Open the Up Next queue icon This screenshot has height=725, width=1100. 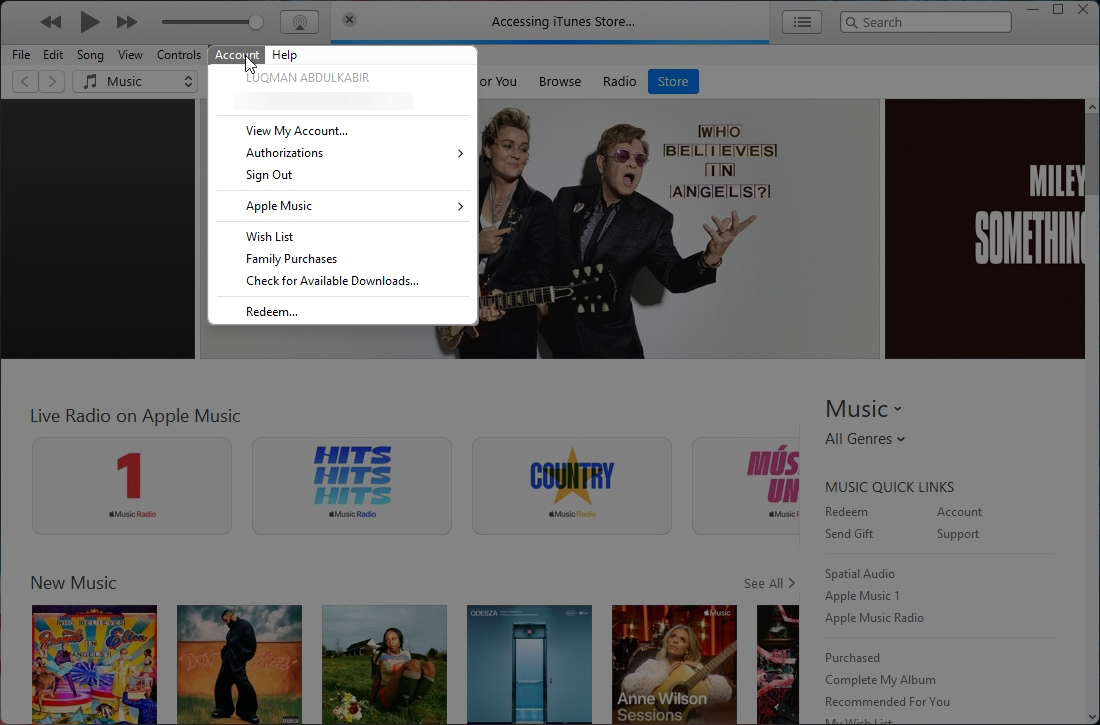click(801, 21)
